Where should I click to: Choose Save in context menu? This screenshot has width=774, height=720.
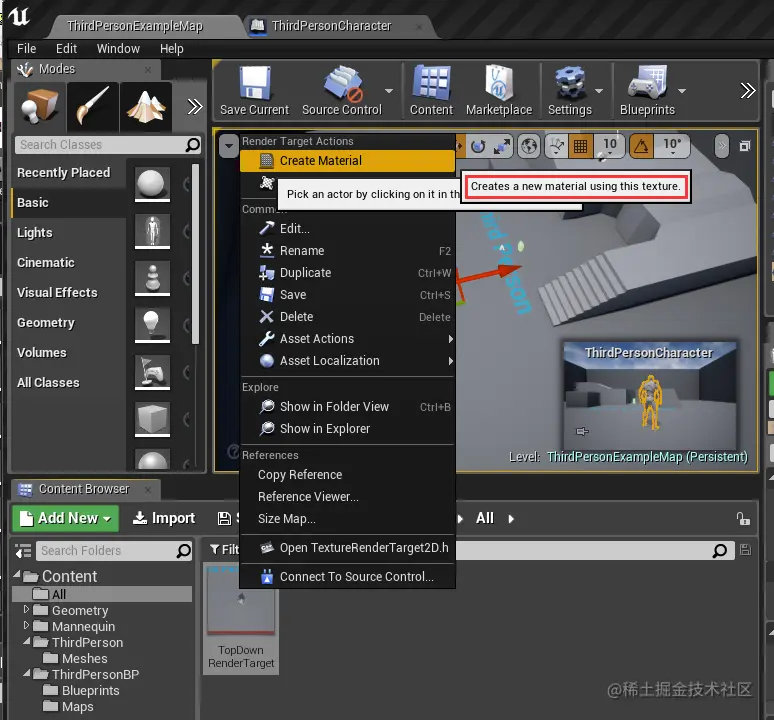pos(347,295)
